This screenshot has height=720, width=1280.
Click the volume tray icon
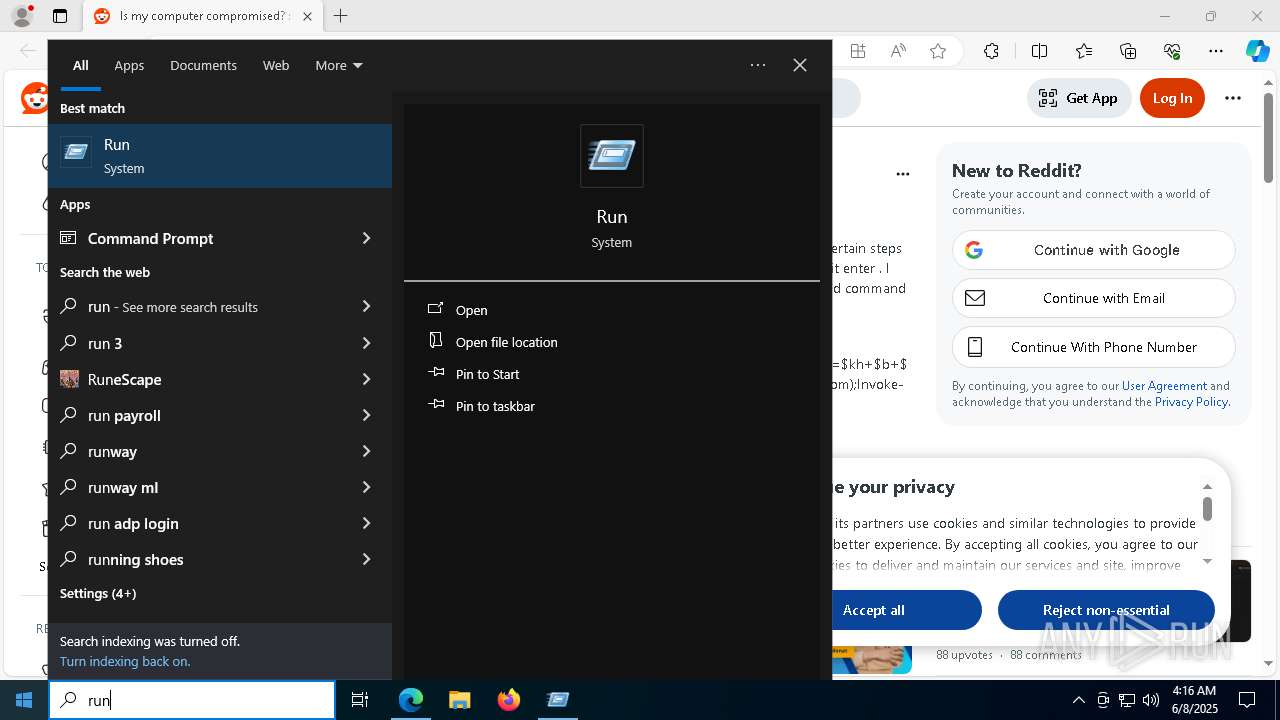click(x=1151, y=700)
